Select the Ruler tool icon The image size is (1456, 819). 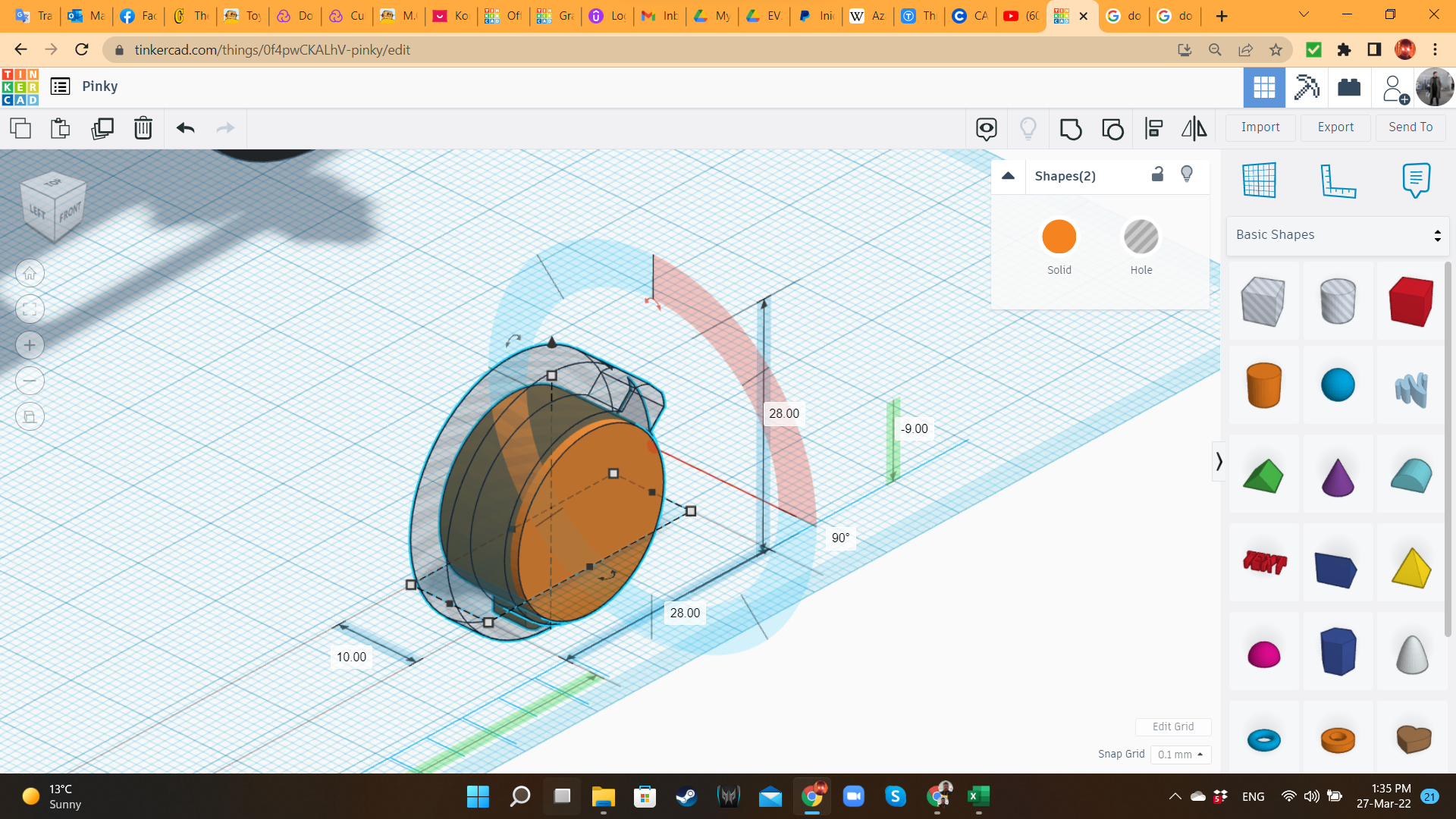pyautogui.click(x=1338, y=181)
